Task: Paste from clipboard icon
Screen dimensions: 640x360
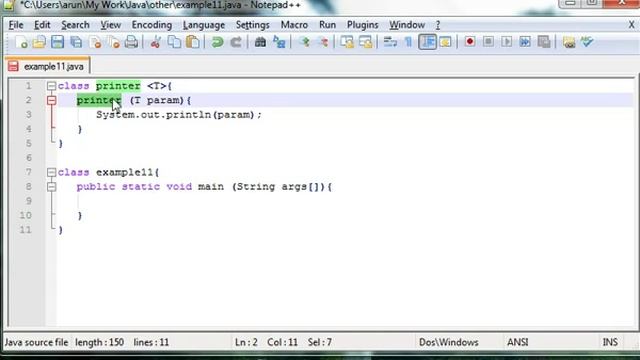Action: [193, 42]
